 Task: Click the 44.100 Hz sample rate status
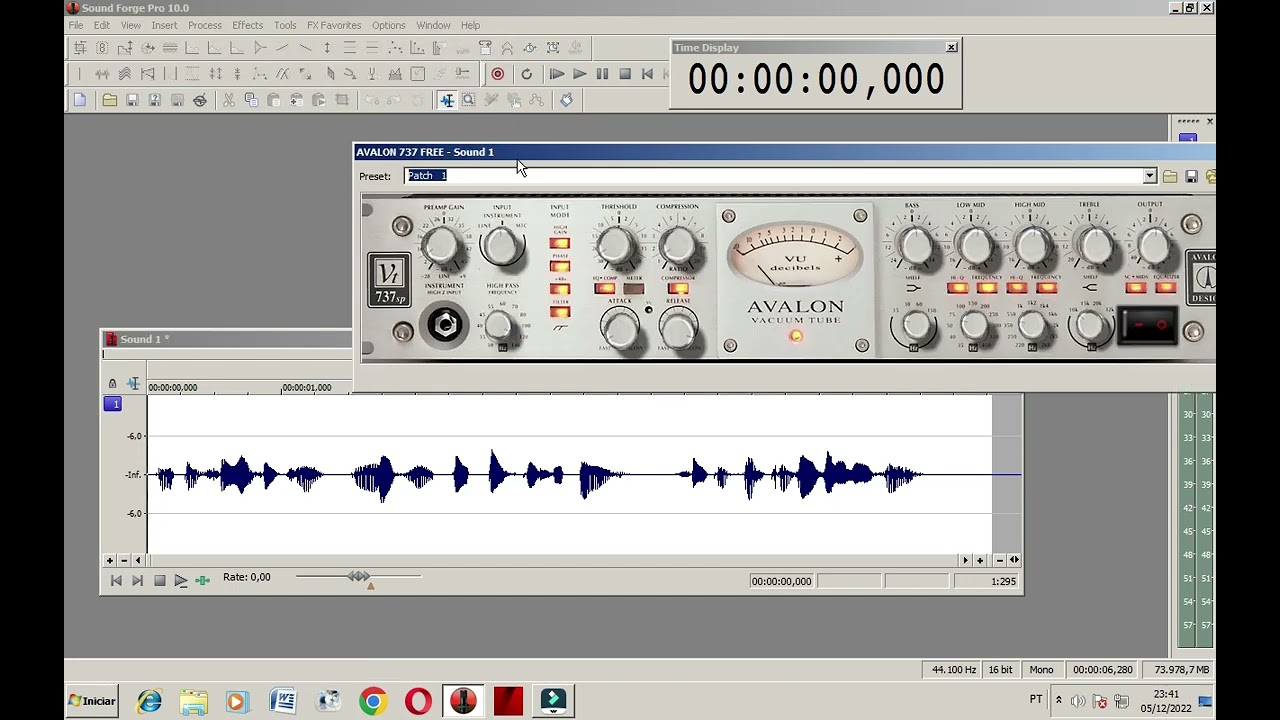point(954,670)
